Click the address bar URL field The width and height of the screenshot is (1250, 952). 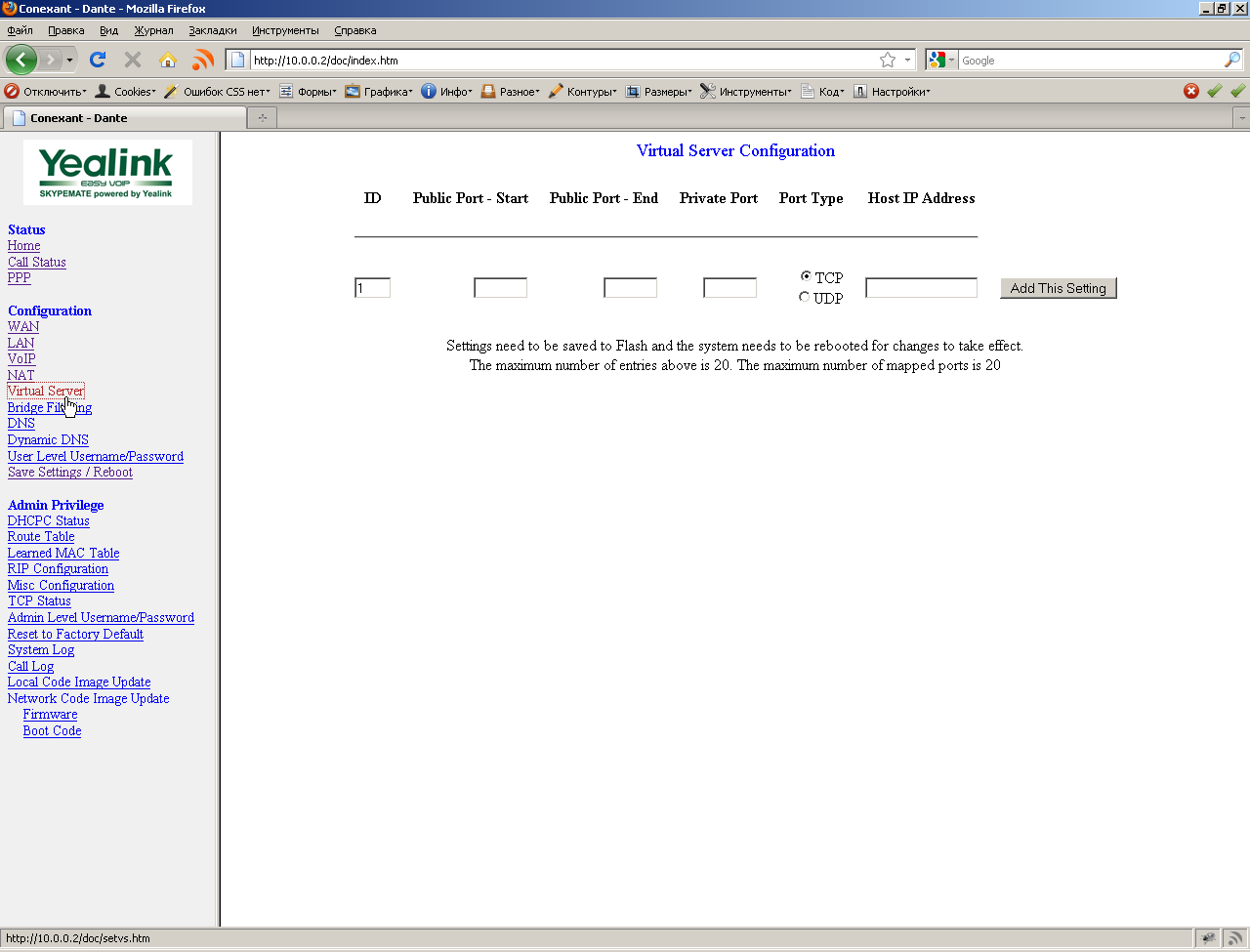pyautogui.click(x=562, y=61)
